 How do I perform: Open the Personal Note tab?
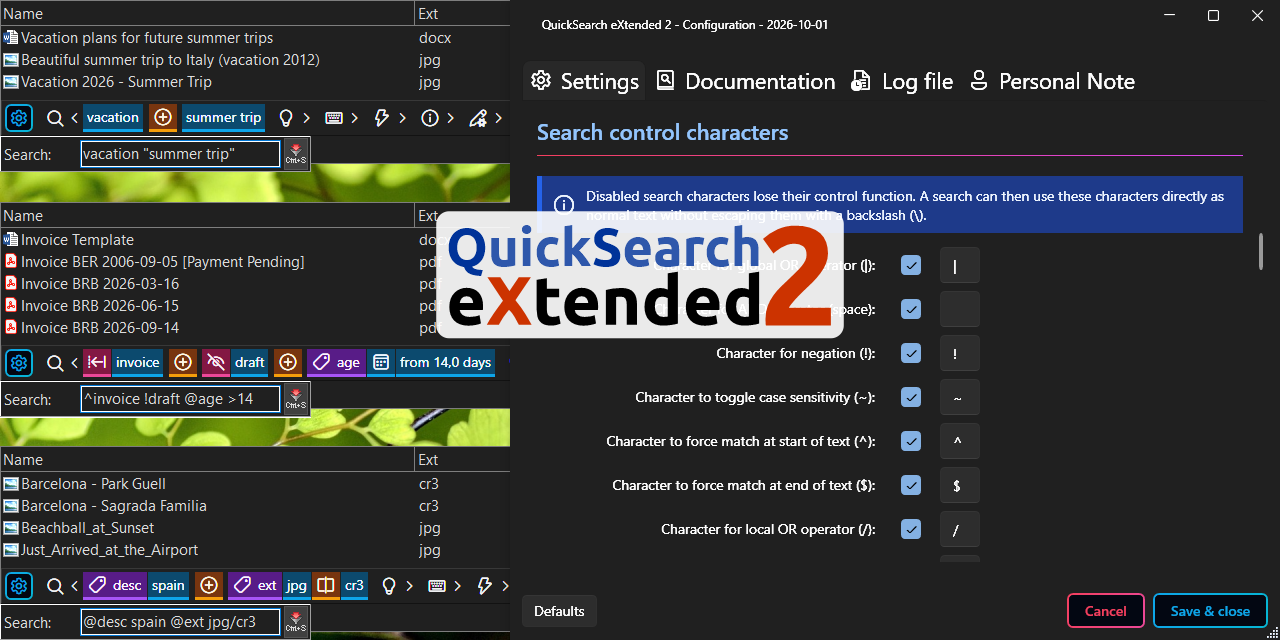[x=1052, y=81]
